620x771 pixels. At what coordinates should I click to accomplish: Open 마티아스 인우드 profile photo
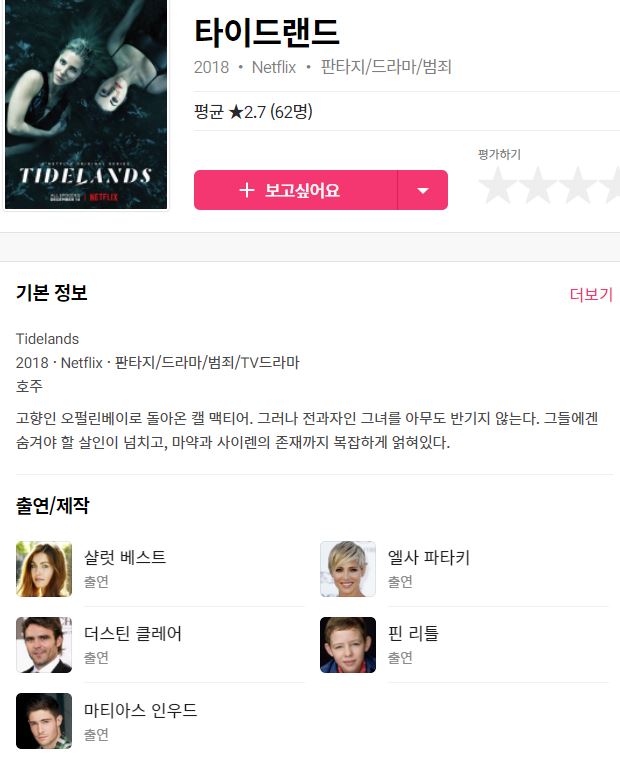coord(44,721)
